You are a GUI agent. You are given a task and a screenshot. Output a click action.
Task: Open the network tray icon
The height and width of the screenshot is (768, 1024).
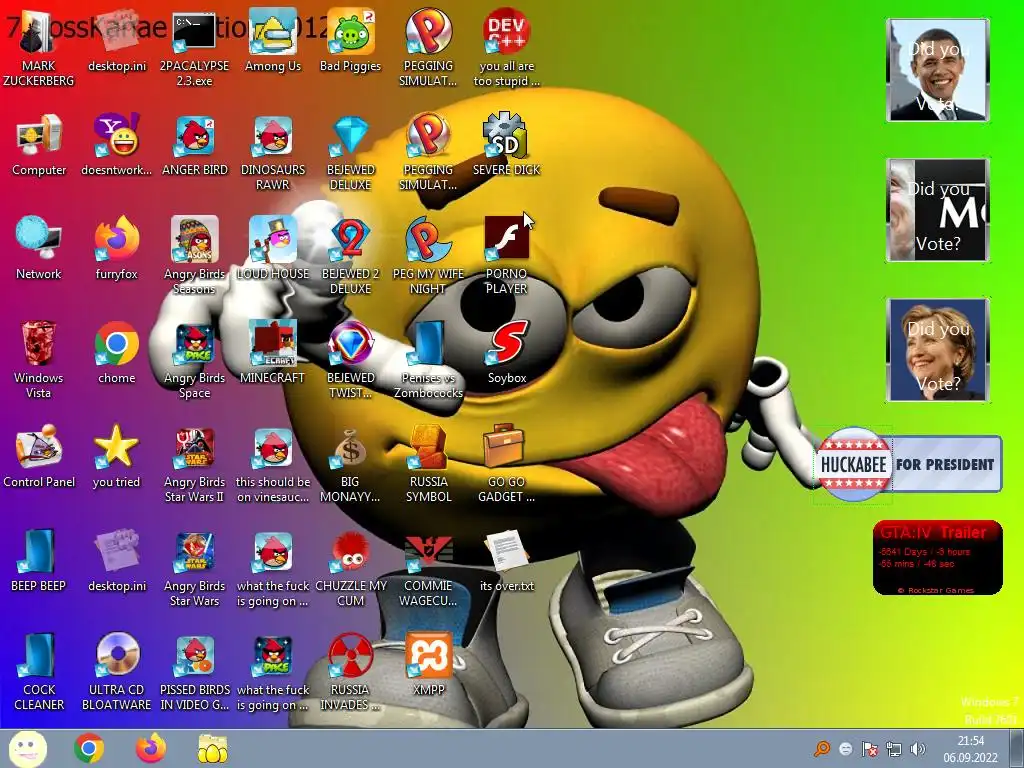pos(893,748)
